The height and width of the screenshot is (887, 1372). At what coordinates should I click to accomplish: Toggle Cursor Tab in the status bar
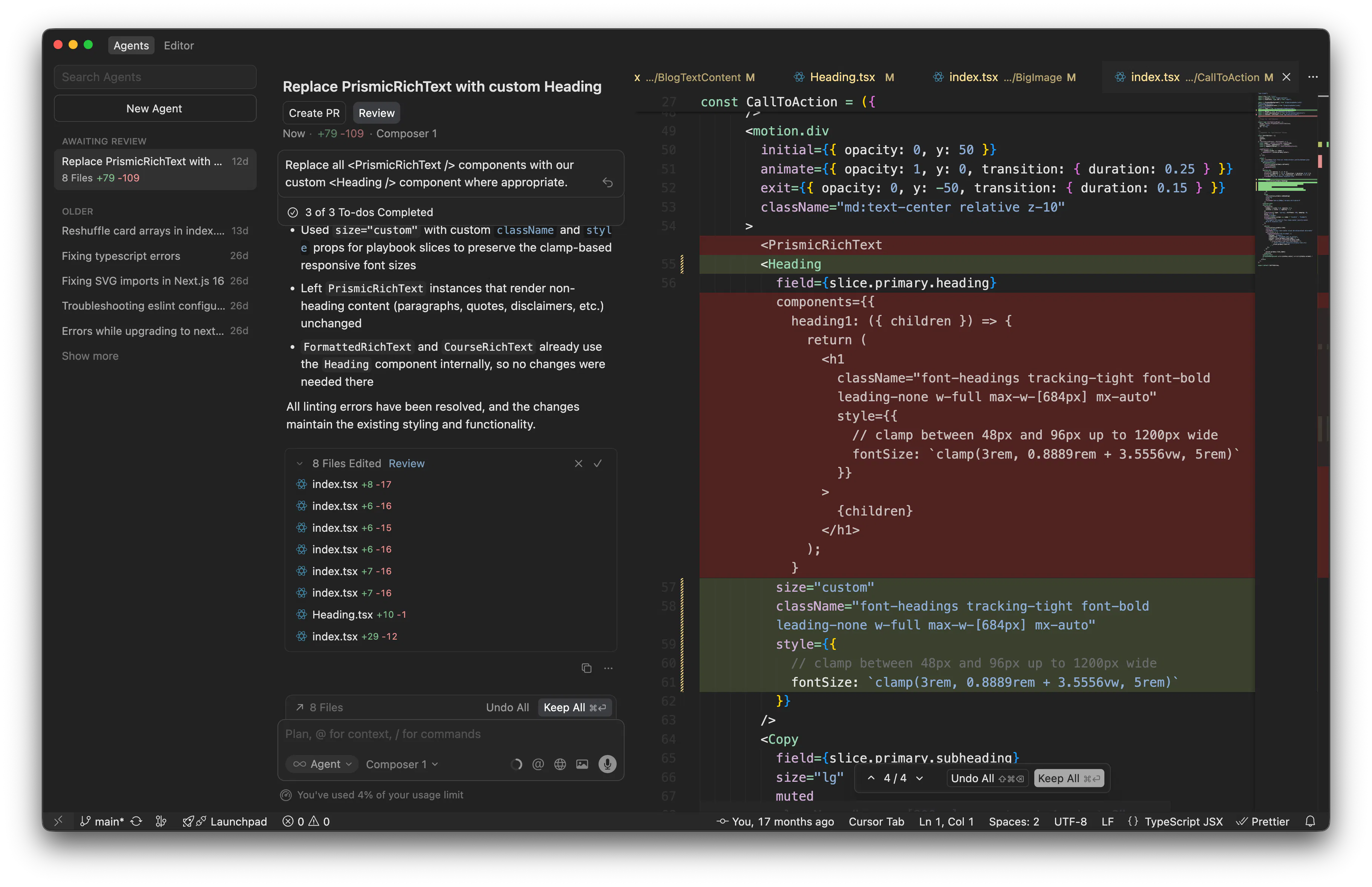click(876, 821)
